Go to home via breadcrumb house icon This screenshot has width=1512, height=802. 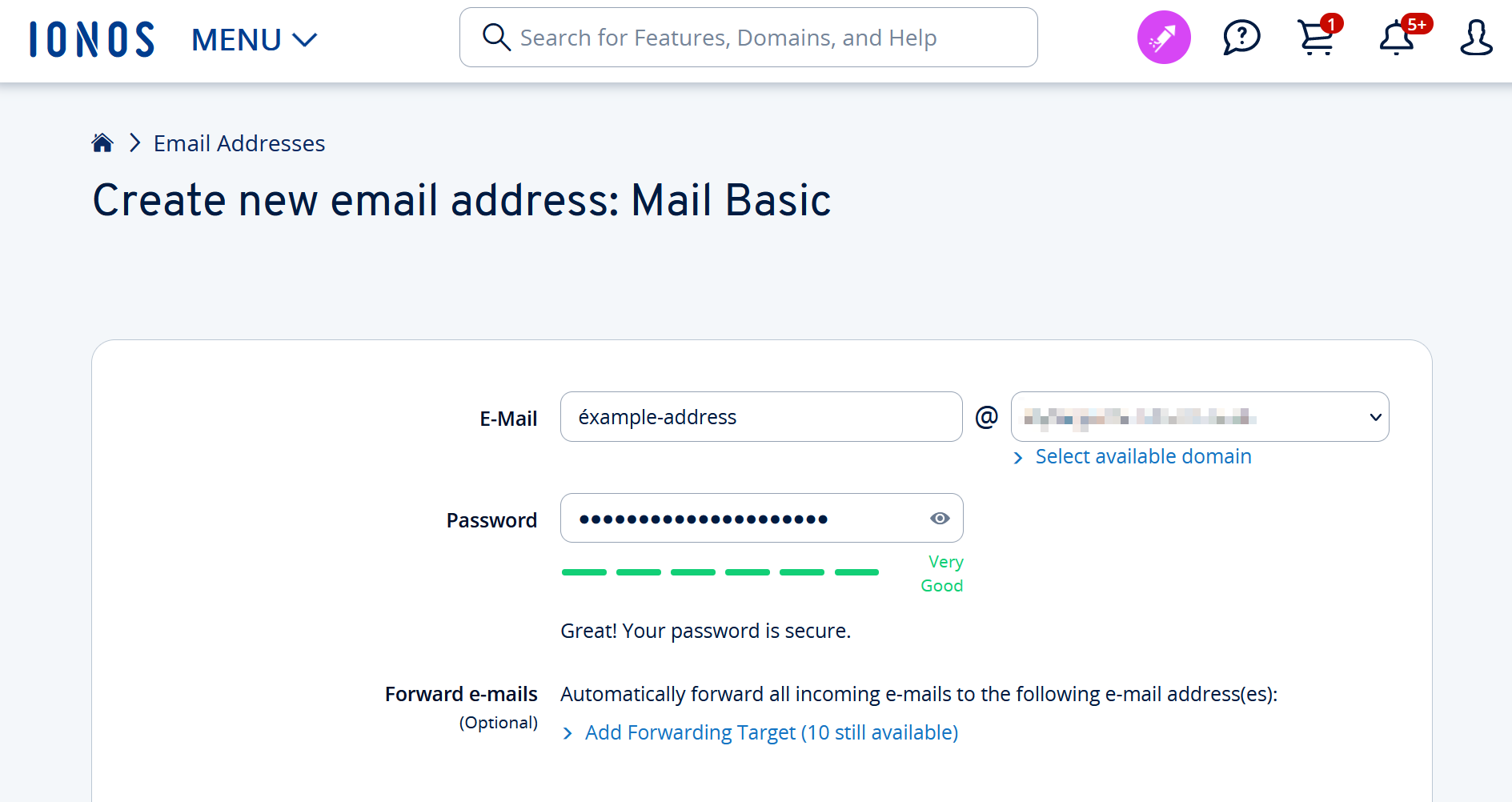[x=102, y=142]
